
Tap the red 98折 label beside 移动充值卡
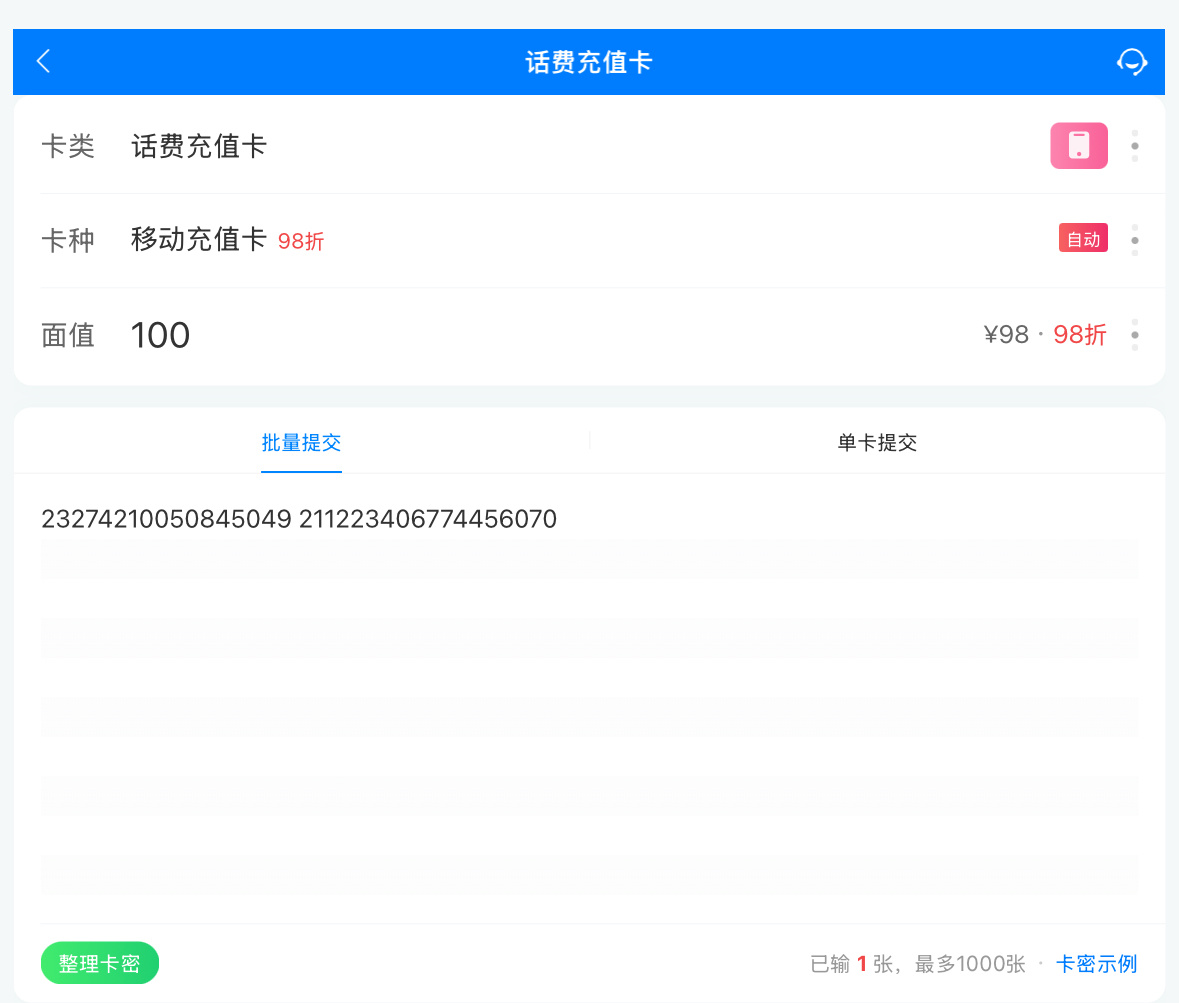coord(301,242)
